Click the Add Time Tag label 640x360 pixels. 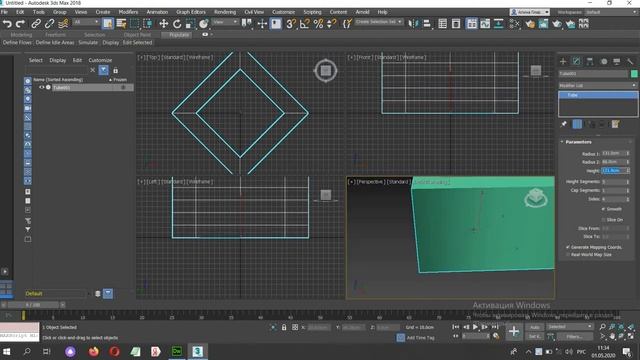420,338
